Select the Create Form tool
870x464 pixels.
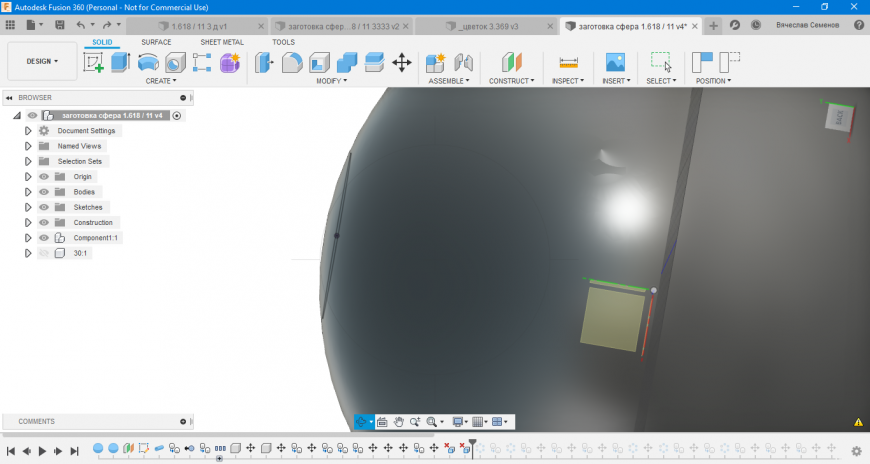[x=230, y=62]
